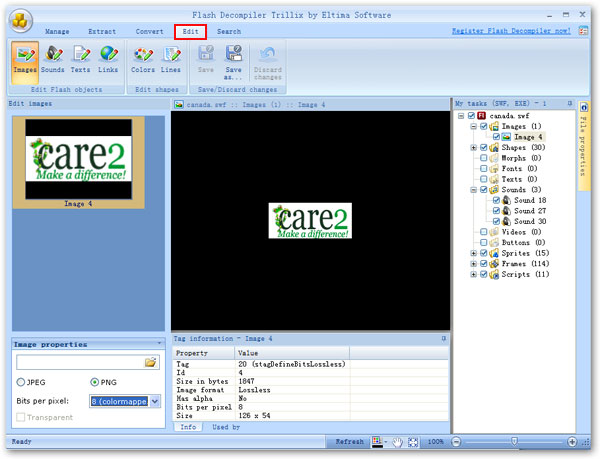This screenshot has width=600, height=459.
Task: Collapse the Image properties panel
Action: pos(159,343)
